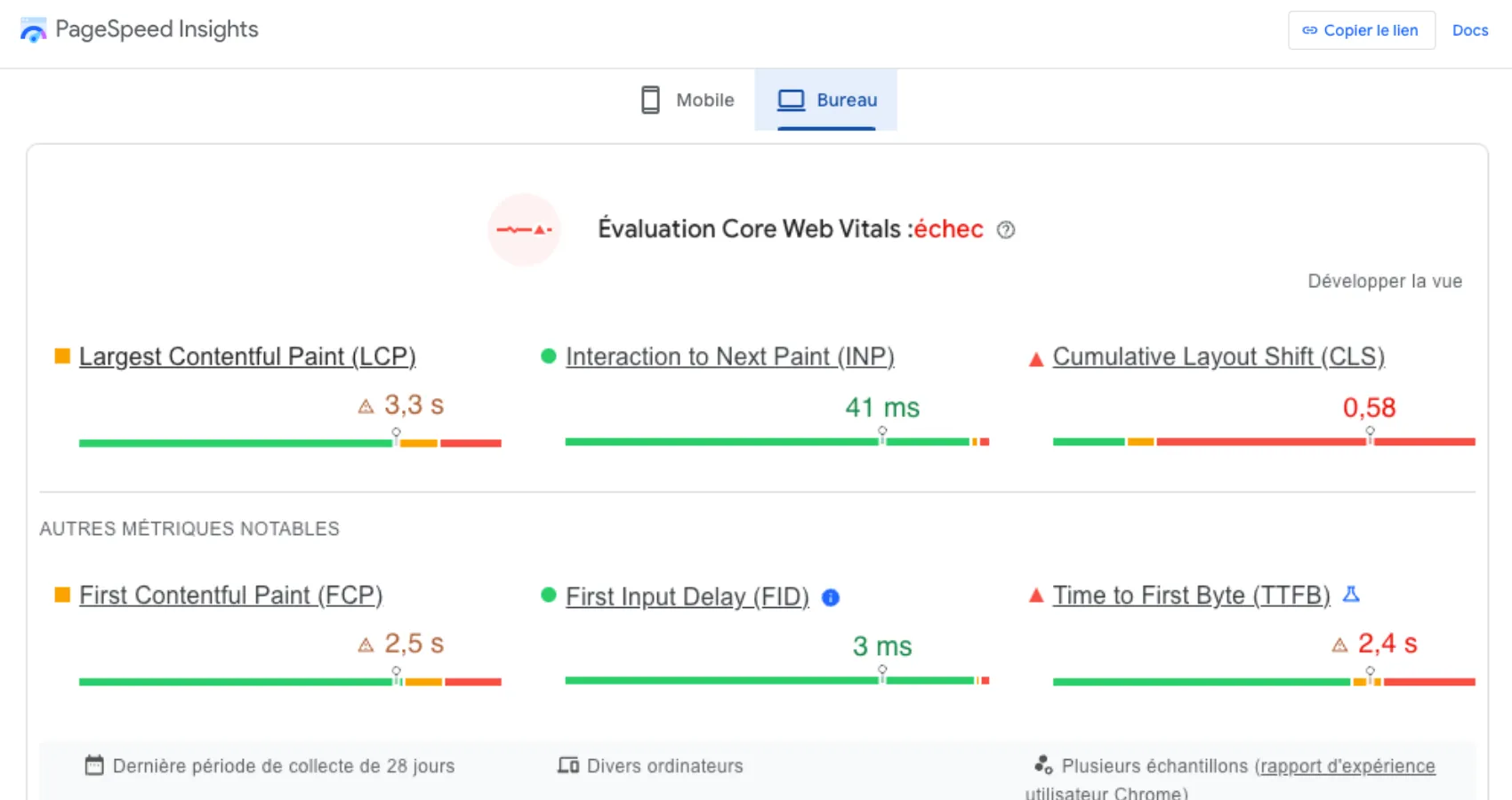Open the Cumulative Layout Shift (CLS) link
This screenshot has height=800, width=1512.
click(1218, 356)
